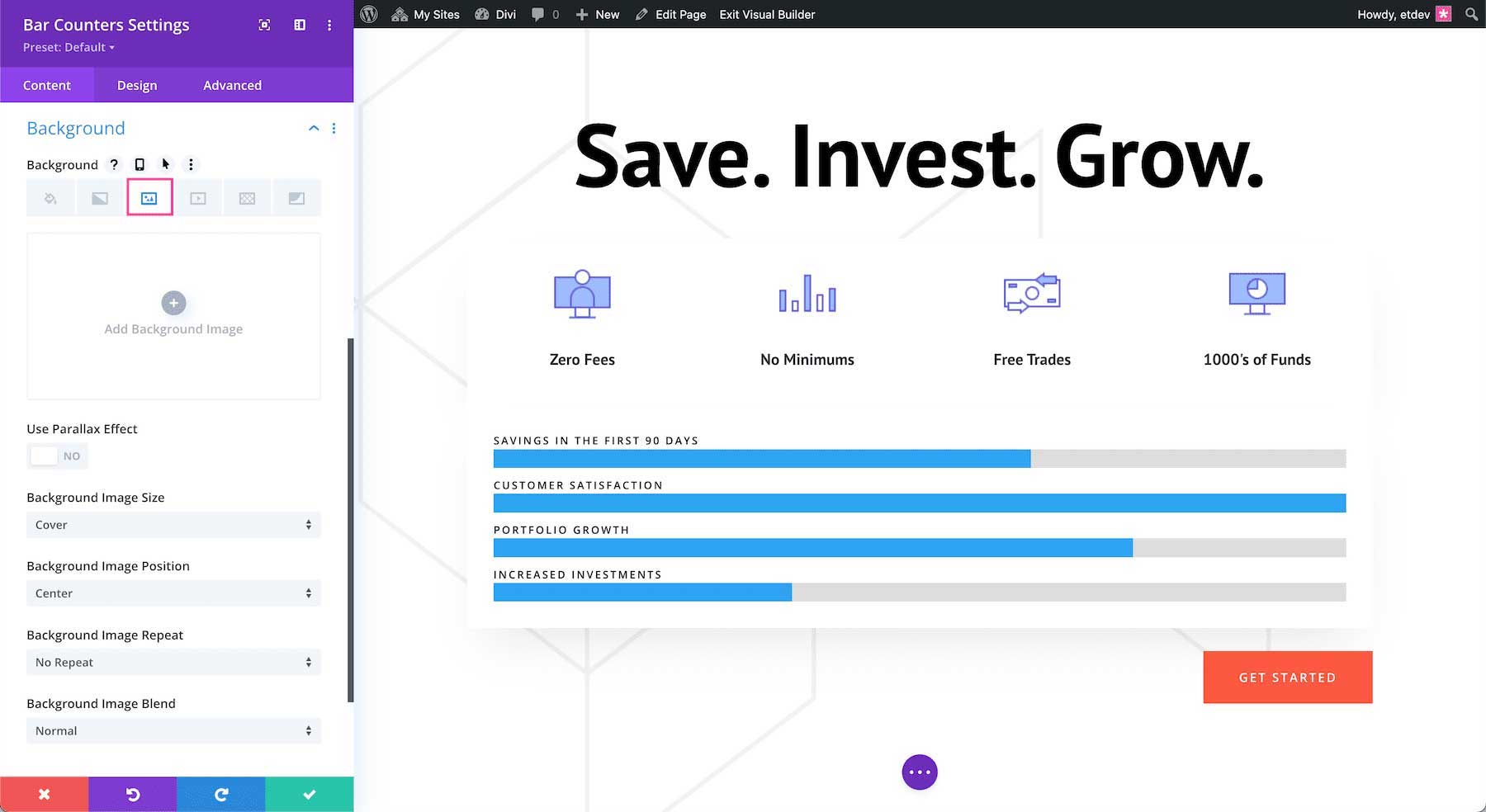
Task: Click the settings panel vertical scrollbar
Action: tap(351, 520)
